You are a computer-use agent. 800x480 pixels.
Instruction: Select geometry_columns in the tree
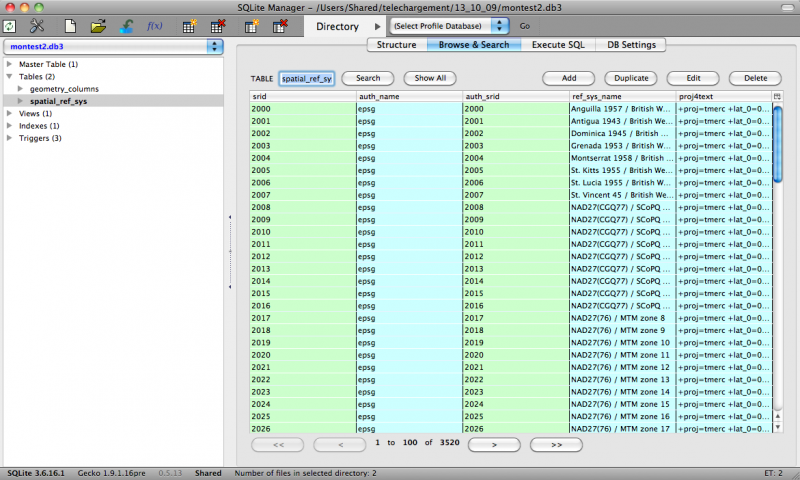tap(64, 89)
